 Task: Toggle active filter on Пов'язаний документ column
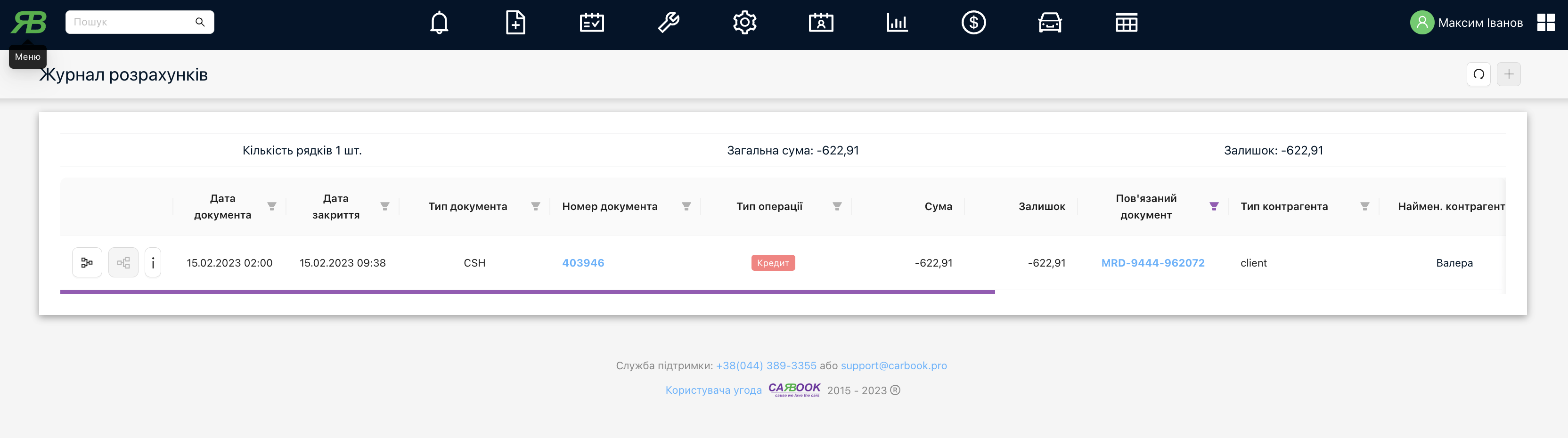(1214, 207)
